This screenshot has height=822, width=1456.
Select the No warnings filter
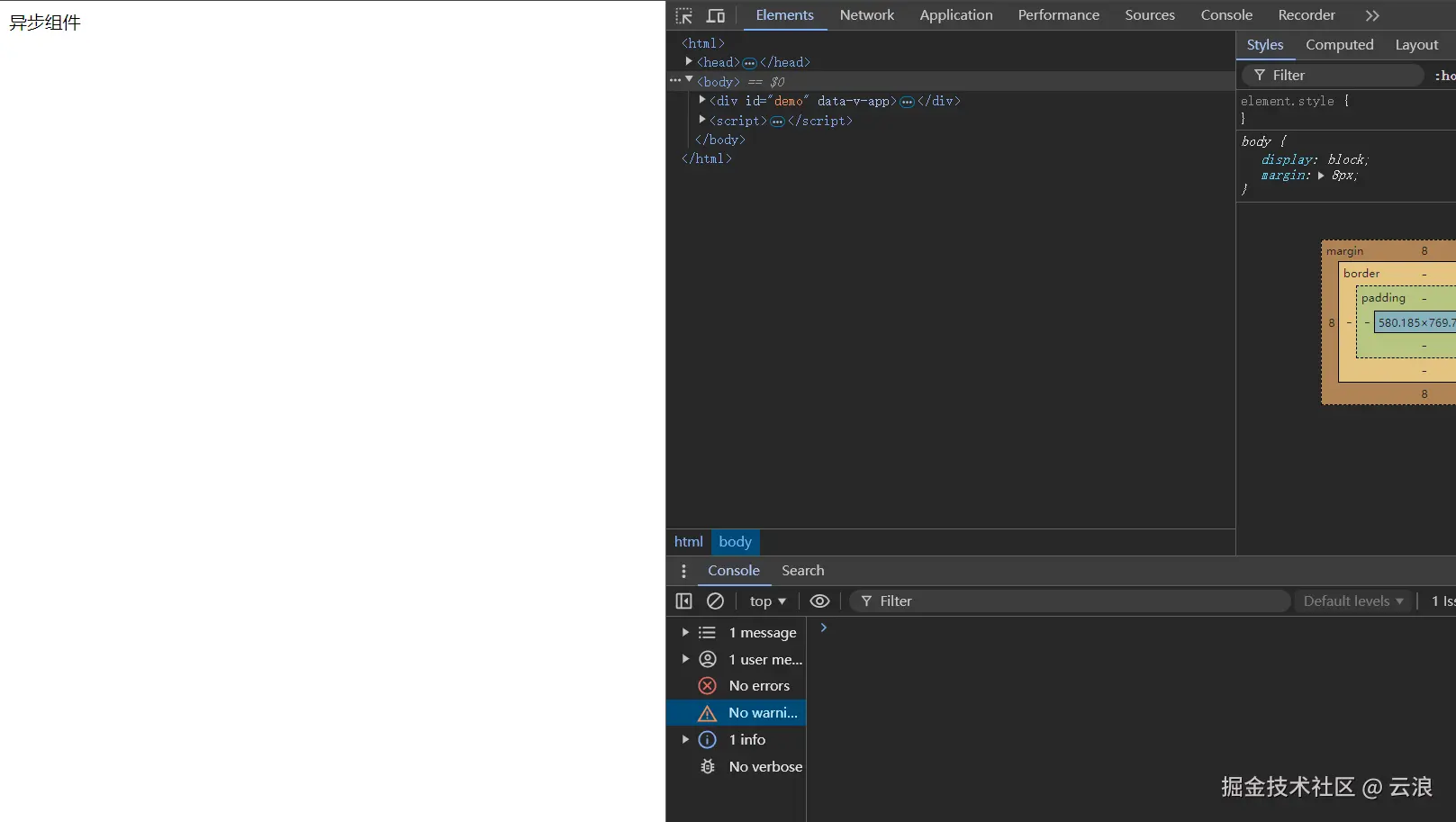pyautogui.click(x=737, y=713)
